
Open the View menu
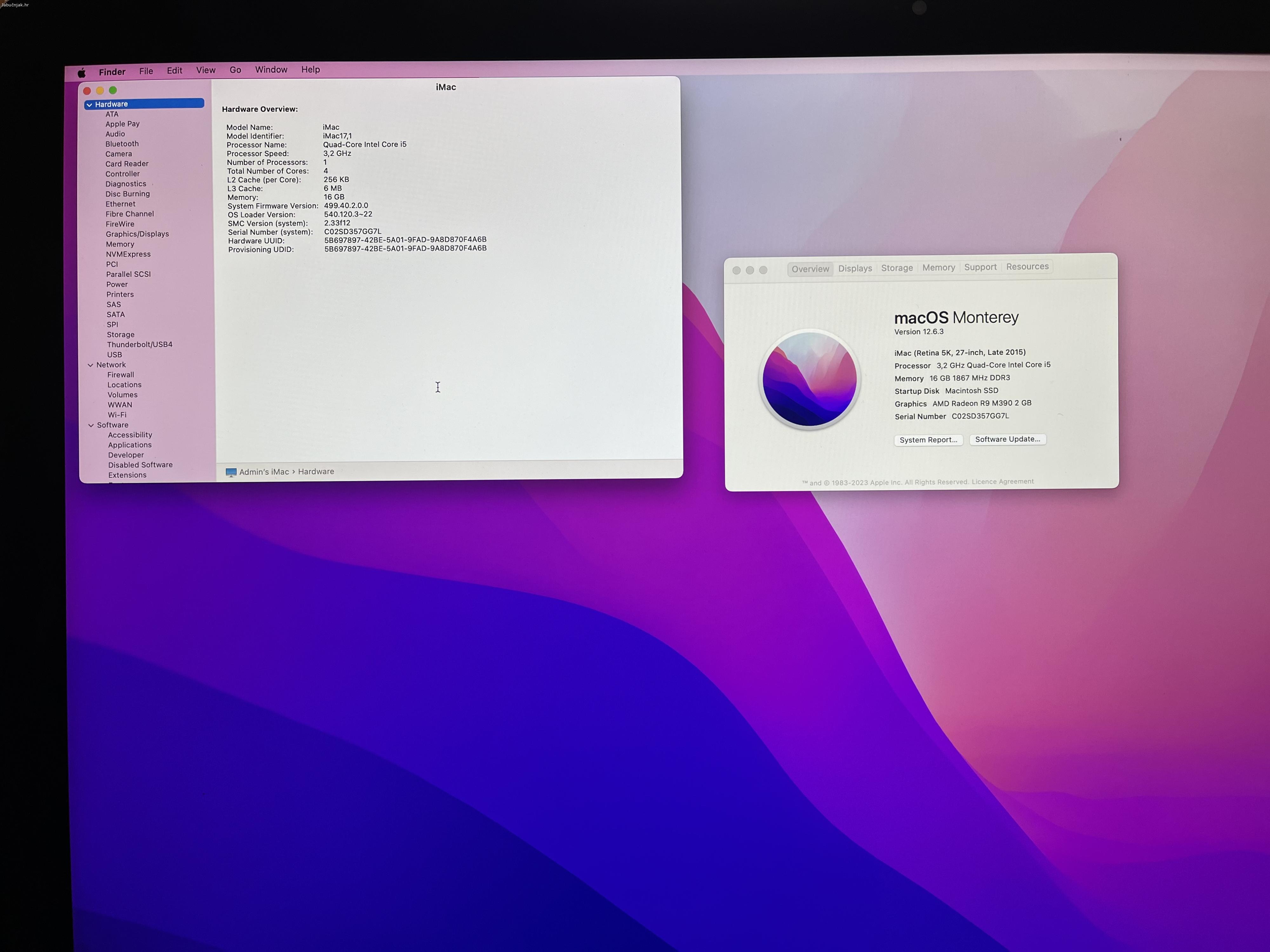point(205,70)
